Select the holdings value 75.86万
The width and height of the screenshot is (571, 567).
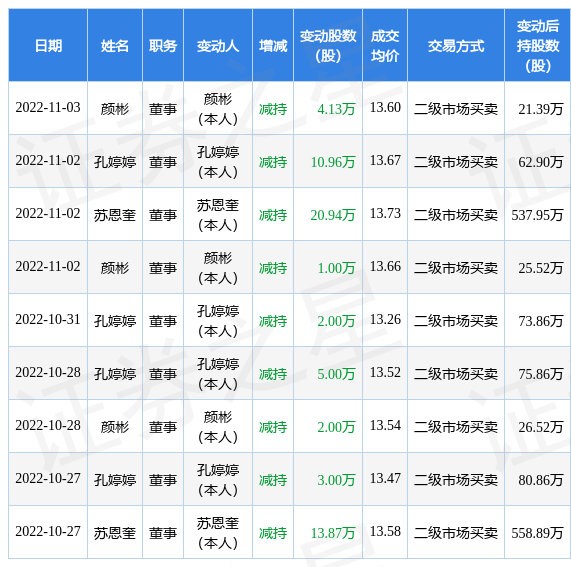(541, 374)
